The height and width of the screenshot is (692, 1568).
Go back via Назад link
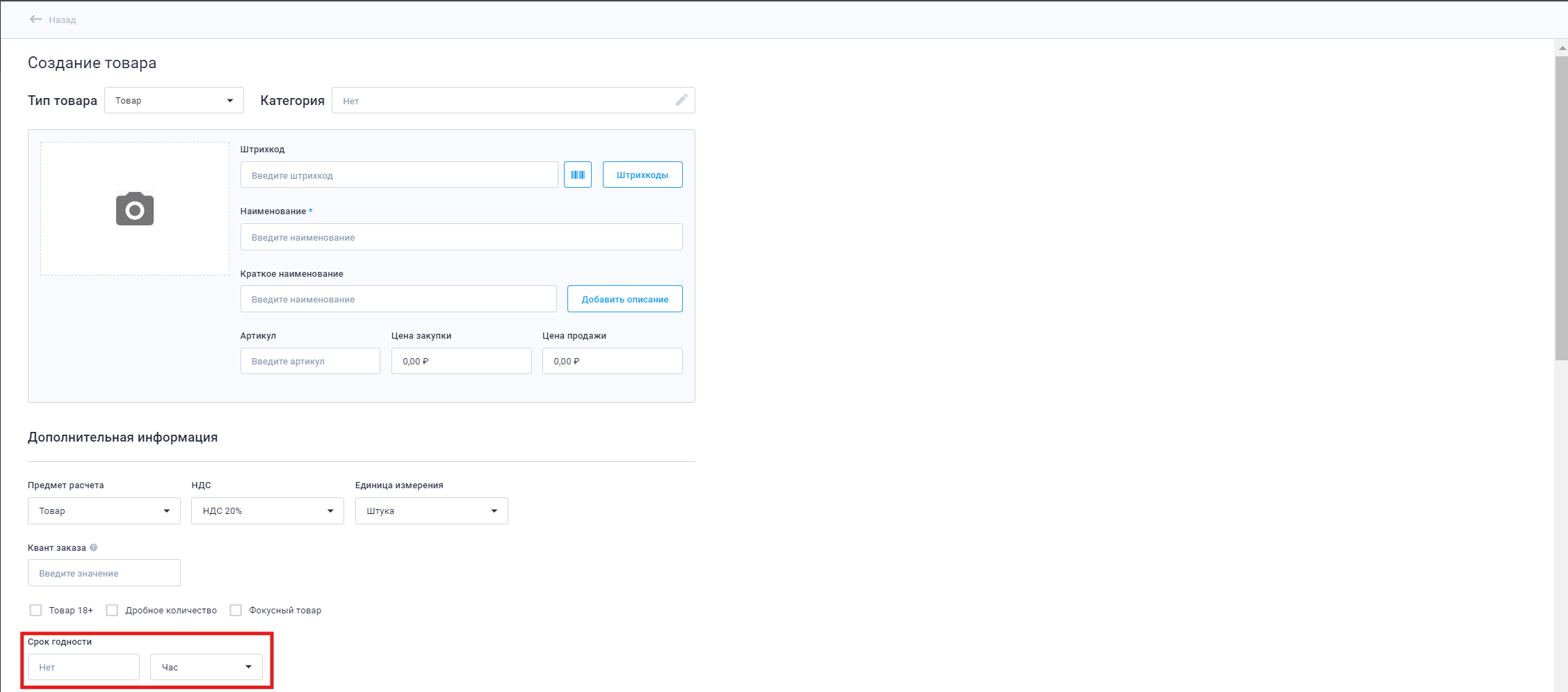click(62, 20)
